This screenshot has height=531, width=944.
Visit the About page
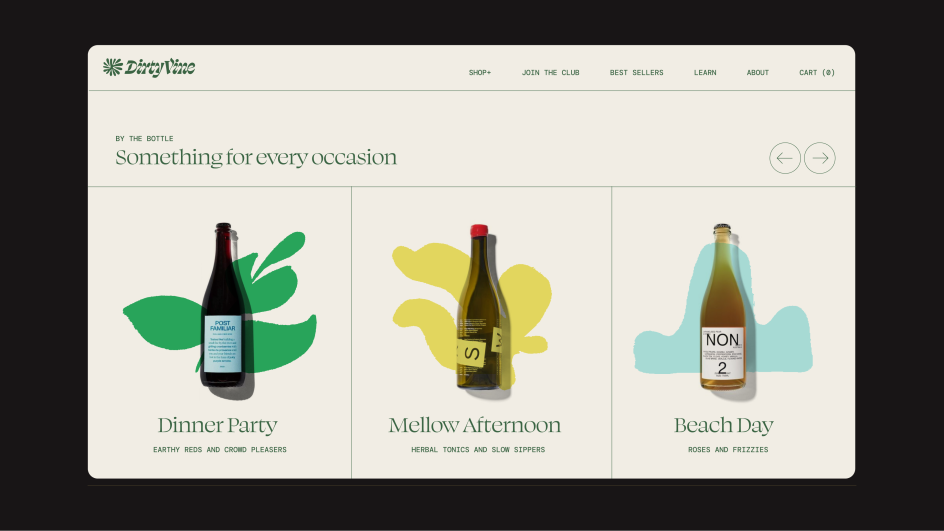(757, 73)
